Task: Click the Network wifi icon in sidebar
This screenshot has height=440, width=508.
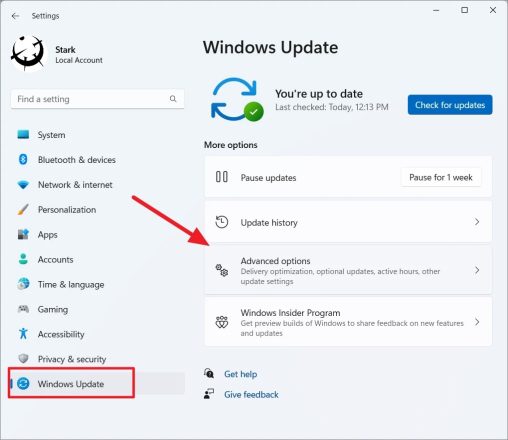Action: click(x=23, y=184)
